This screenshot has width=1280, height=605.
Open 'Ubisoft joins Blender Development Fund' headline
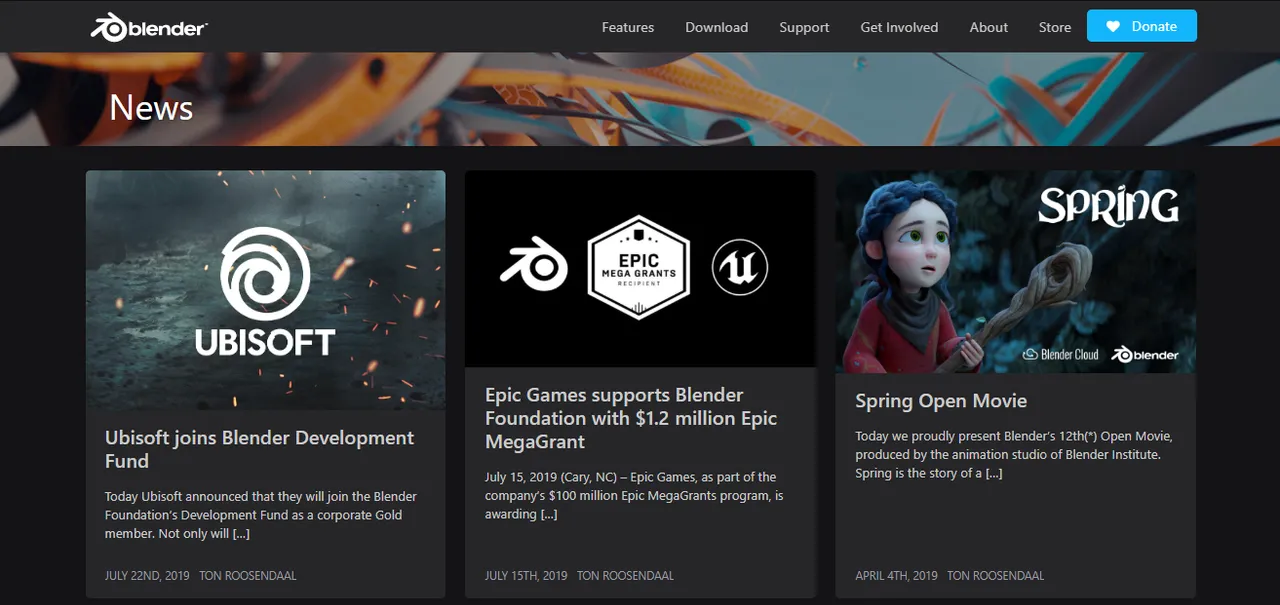pos(259,449)
